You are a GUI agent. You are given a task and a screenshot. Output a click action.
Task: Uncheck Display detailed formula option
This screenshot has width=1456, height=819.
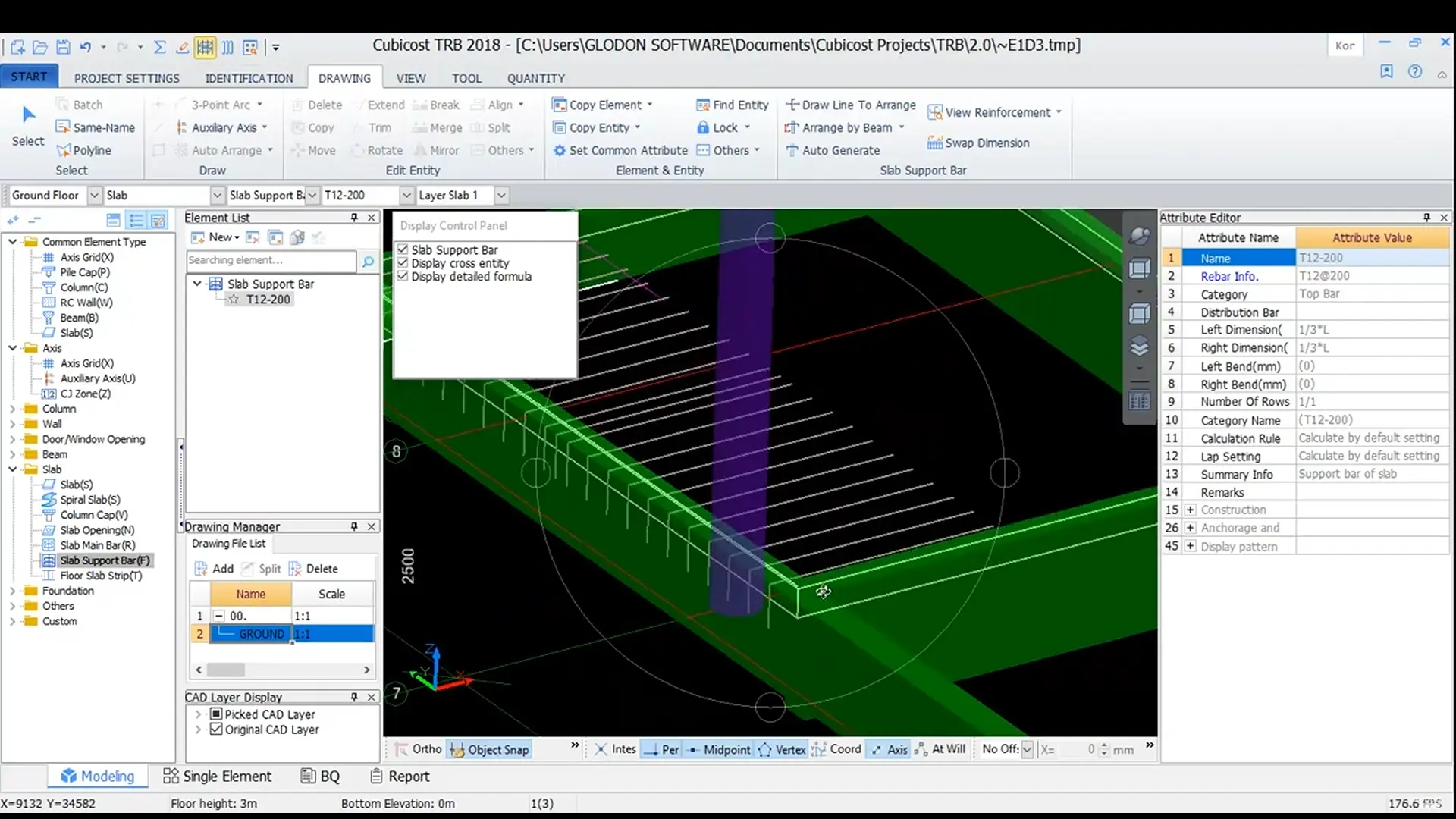point(403,277)
